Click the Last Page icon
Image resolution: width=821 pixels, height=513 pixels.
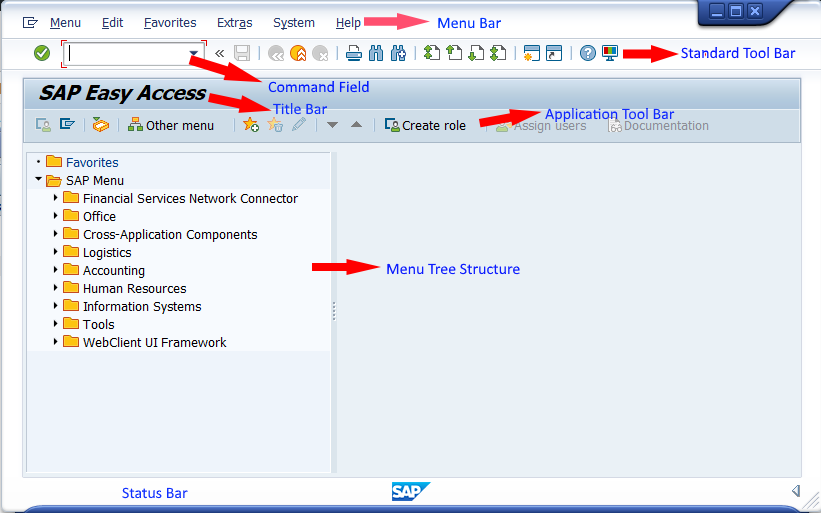(498, 53)
